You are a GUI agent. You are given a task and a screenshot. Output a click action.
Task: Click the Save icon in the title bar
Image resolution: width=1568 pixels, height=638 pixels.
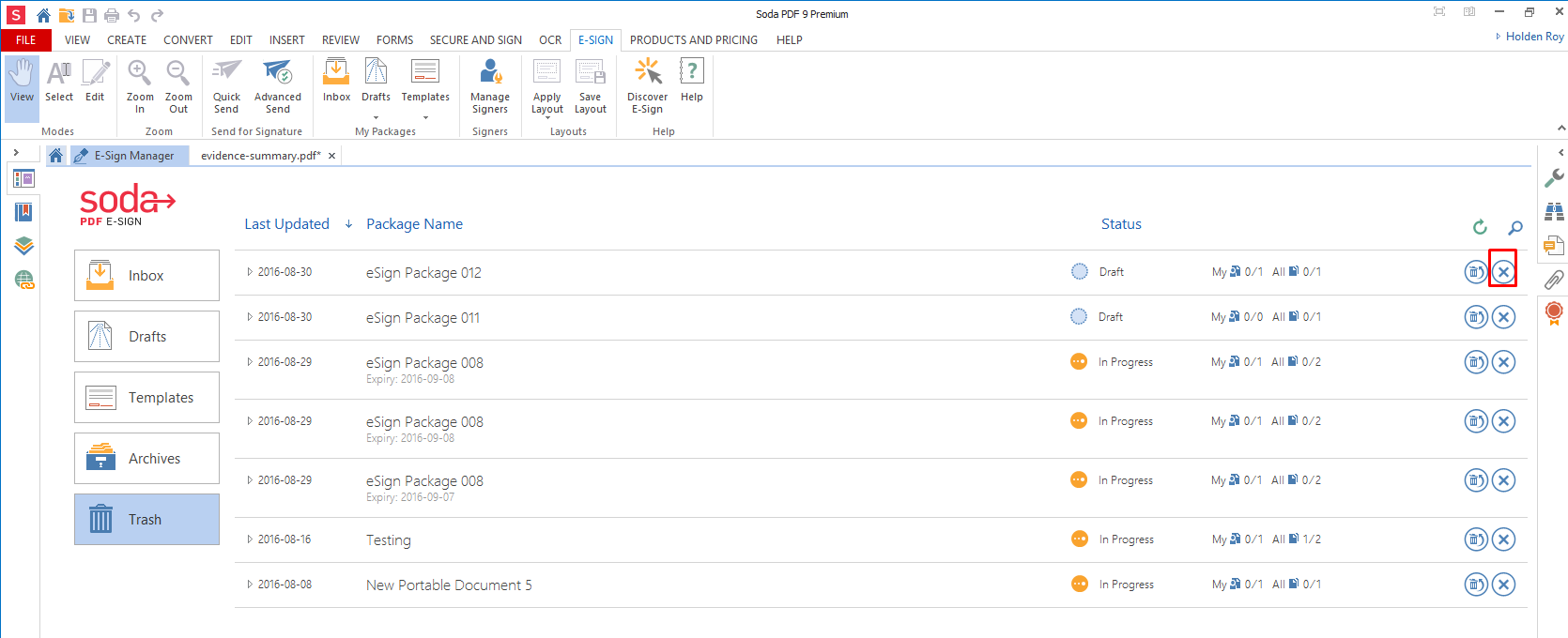[89, 15]
